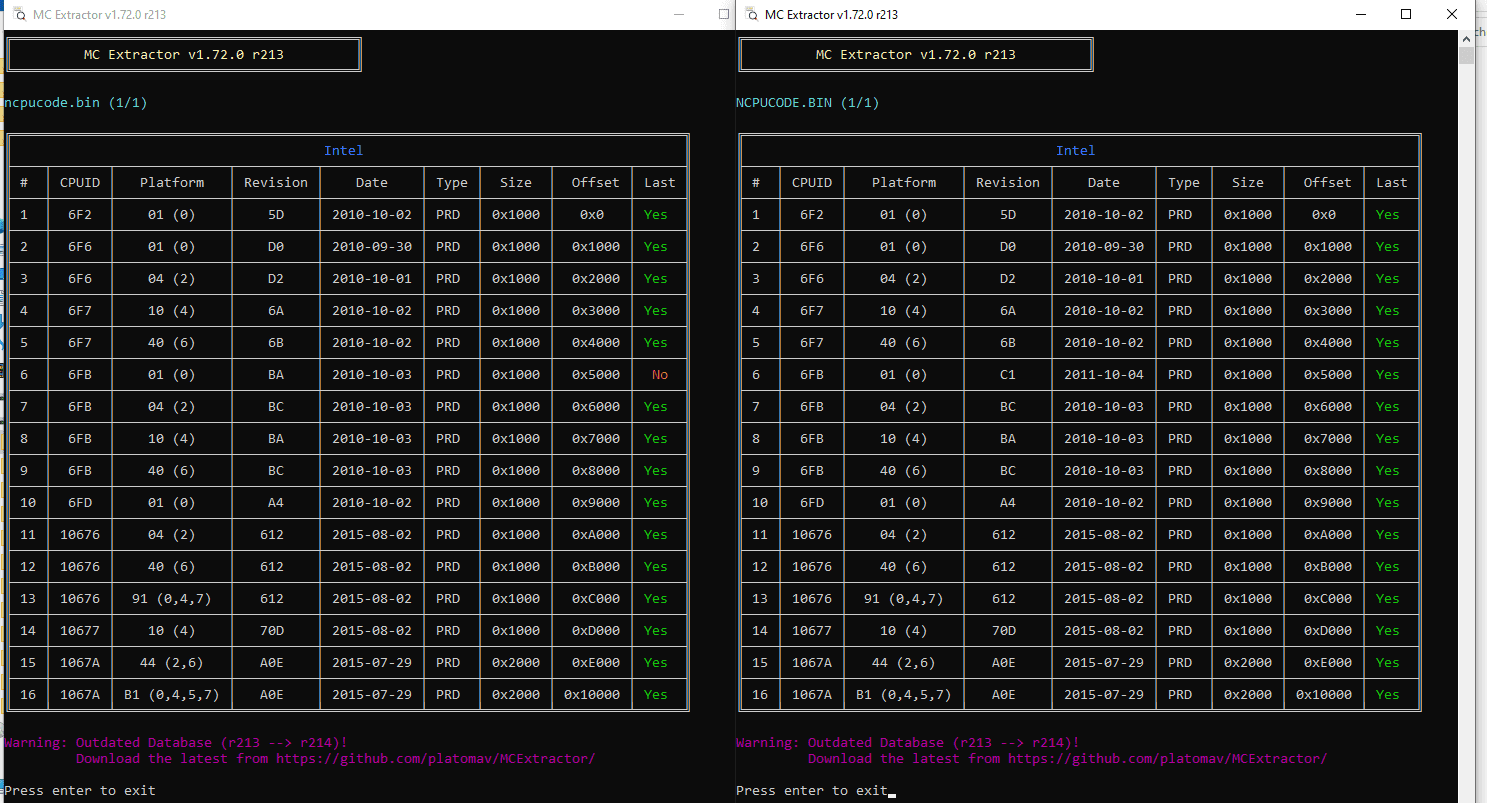The height and width of the screenshot is (803, 1487).
Task: Maximize the right MC Extractor window
Action: point(1406,14)
